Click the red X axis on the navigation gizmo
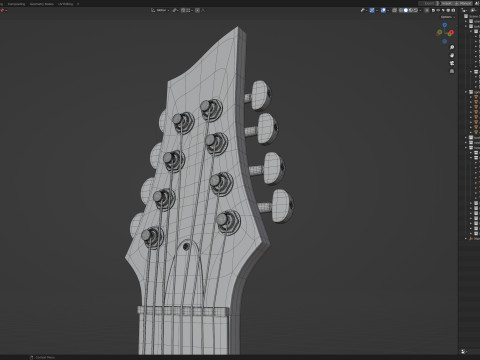The height and width of the screenshot is (360, 480). (451, 33)
